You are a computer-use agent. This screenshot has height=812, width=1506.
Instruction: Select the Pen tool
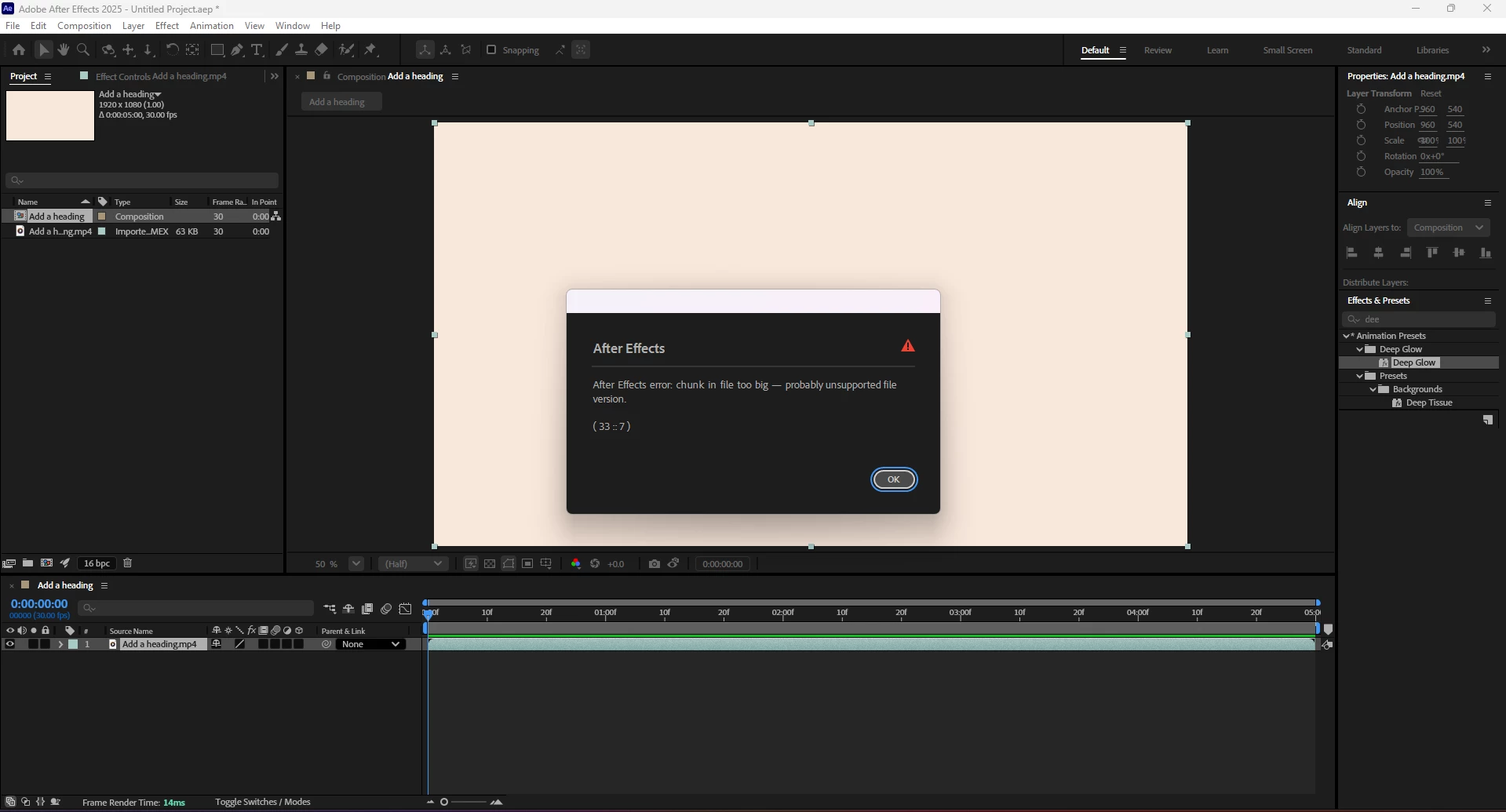click(237, 50)
